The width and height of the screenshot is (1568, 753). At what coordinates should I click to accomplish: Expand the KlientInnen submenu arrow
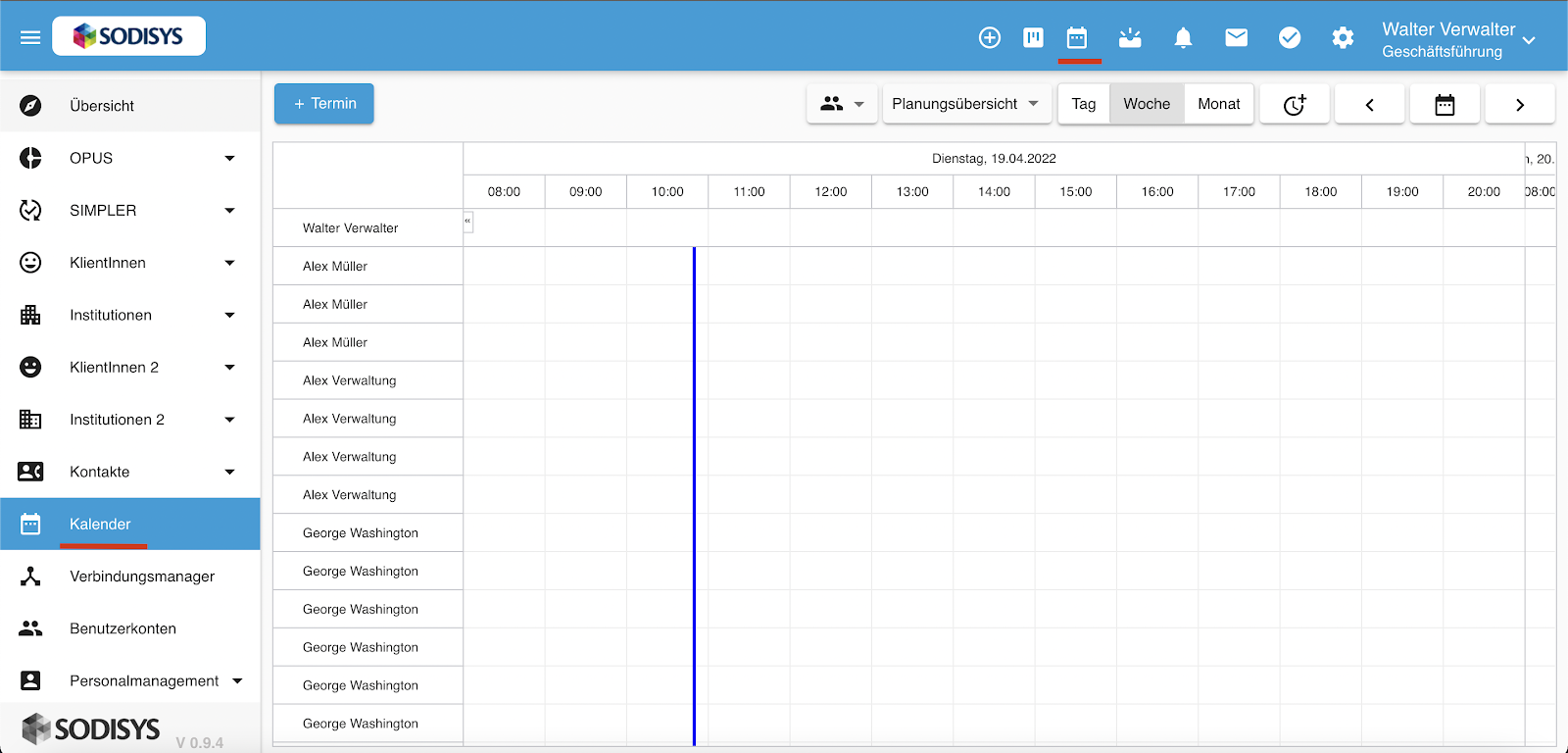229,263
